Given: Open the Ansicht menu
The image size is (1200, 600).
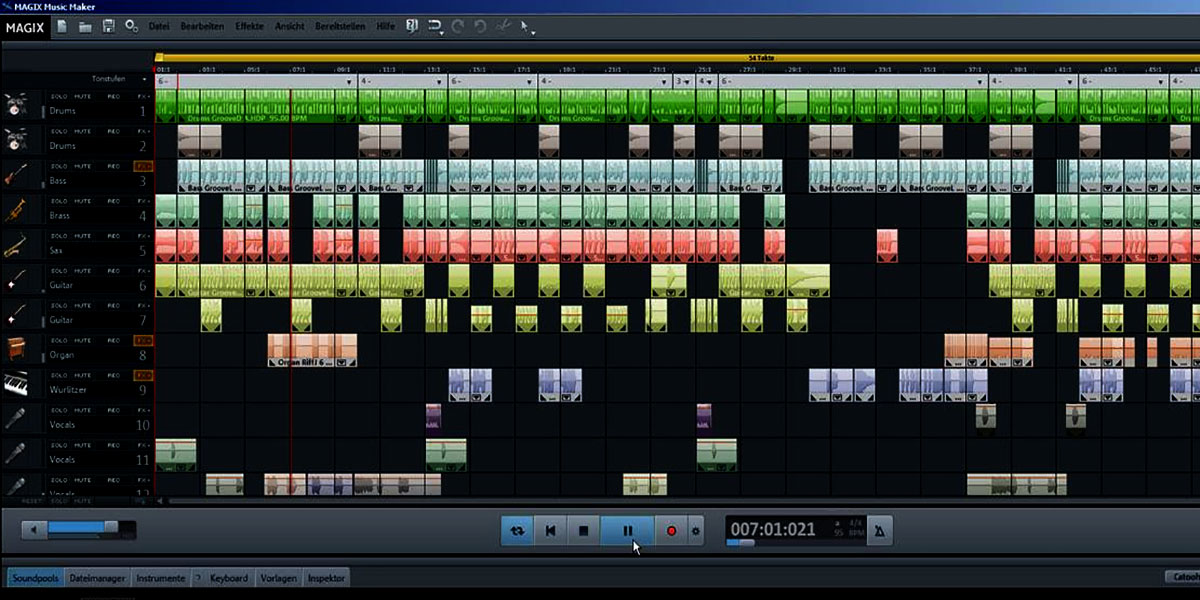Looking at the screenshot, I should coord(290,26).
